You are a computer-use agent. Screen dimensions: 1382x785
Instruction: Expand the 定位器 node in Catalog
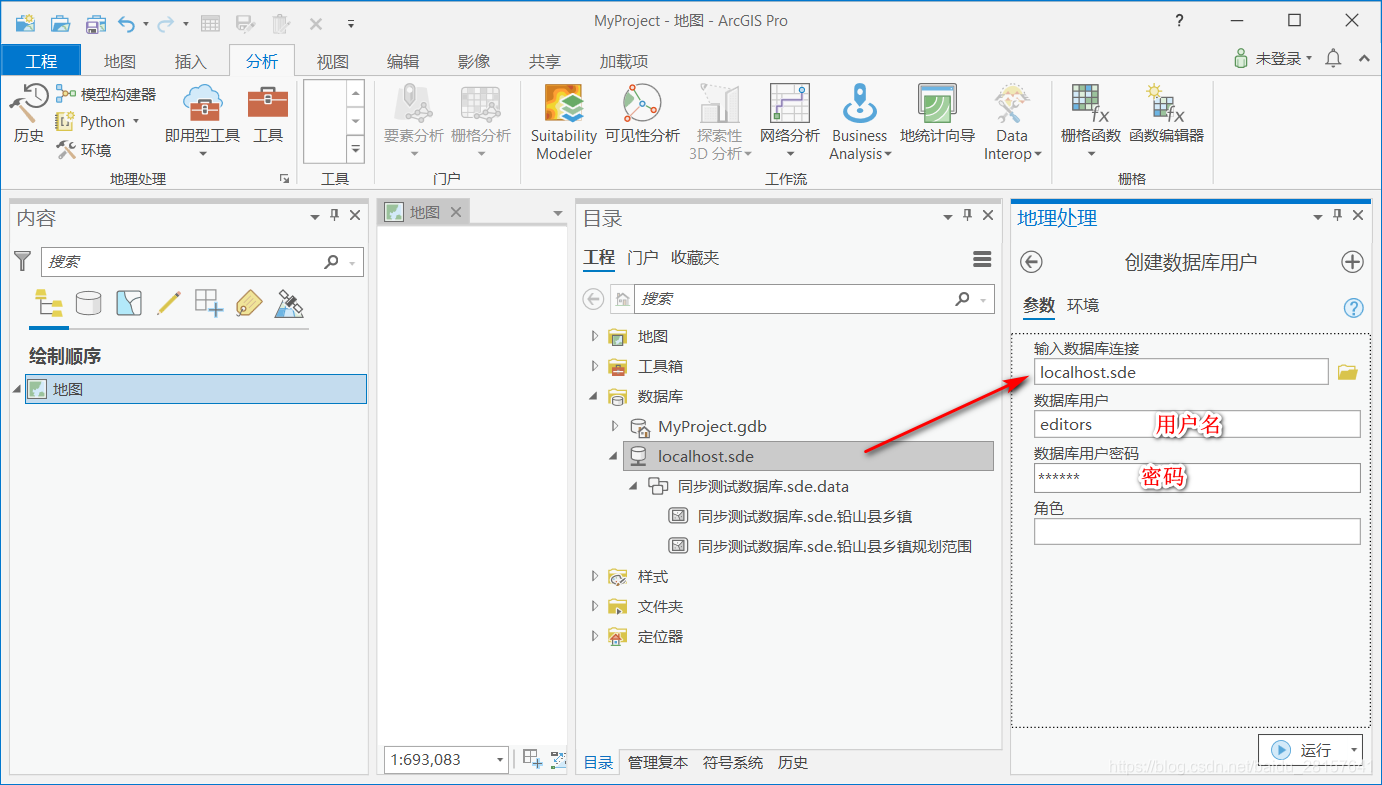[x=594, y=637]
